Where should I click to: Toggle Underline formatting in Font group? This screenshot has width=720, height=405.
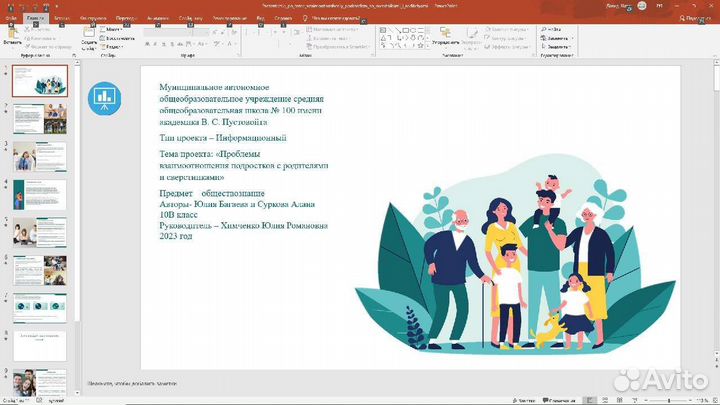click(163, 44)
